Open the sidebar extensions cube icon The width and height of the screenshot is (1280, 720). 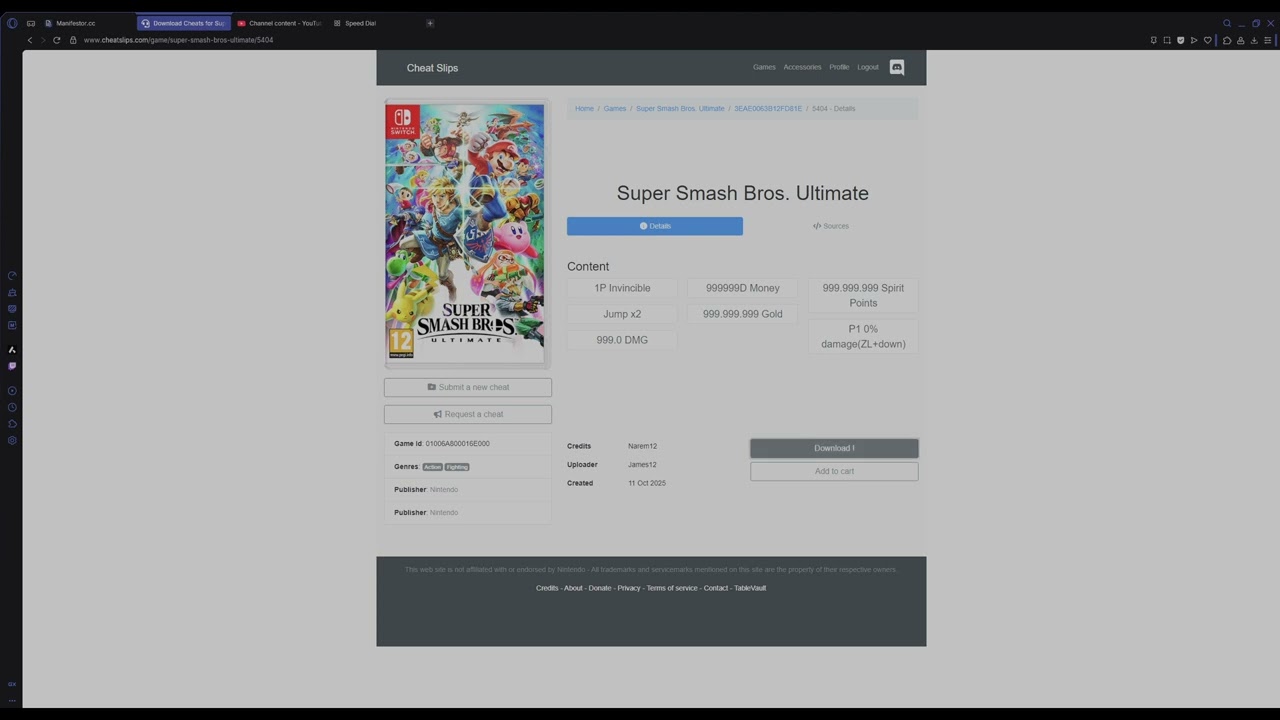[x=12, y=424]
